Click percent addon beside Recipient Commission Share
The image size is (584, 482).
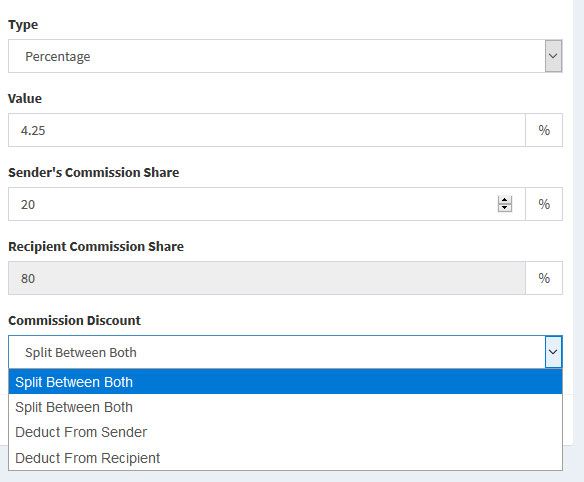pyautogui.click(x=544, y=278)
